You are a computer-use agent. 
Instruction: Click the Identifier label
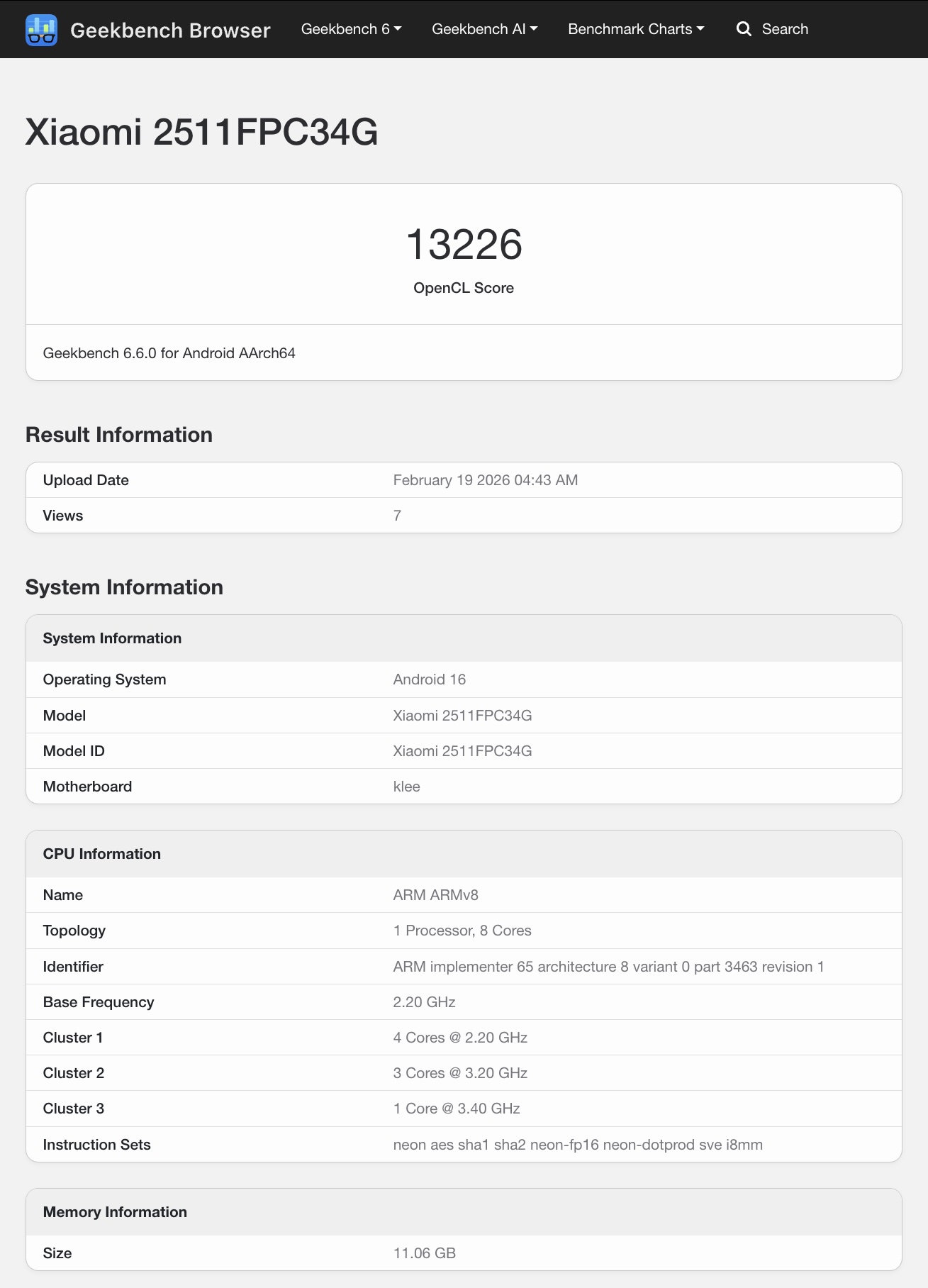click(73, 967)
